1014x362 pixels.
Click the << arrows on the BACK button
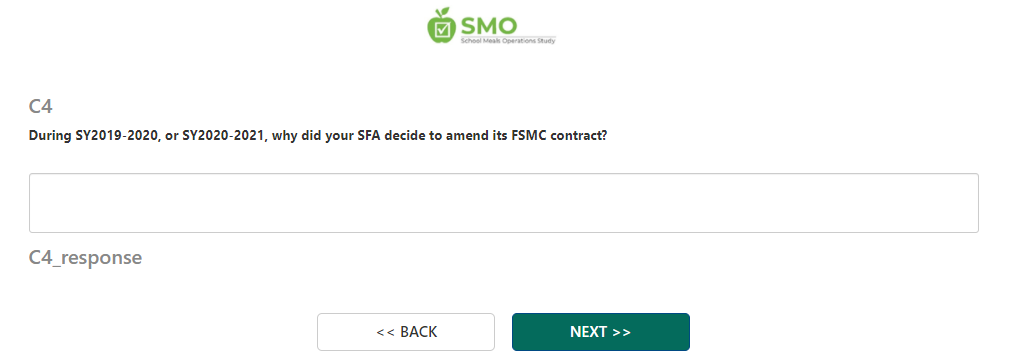(386, 332)
